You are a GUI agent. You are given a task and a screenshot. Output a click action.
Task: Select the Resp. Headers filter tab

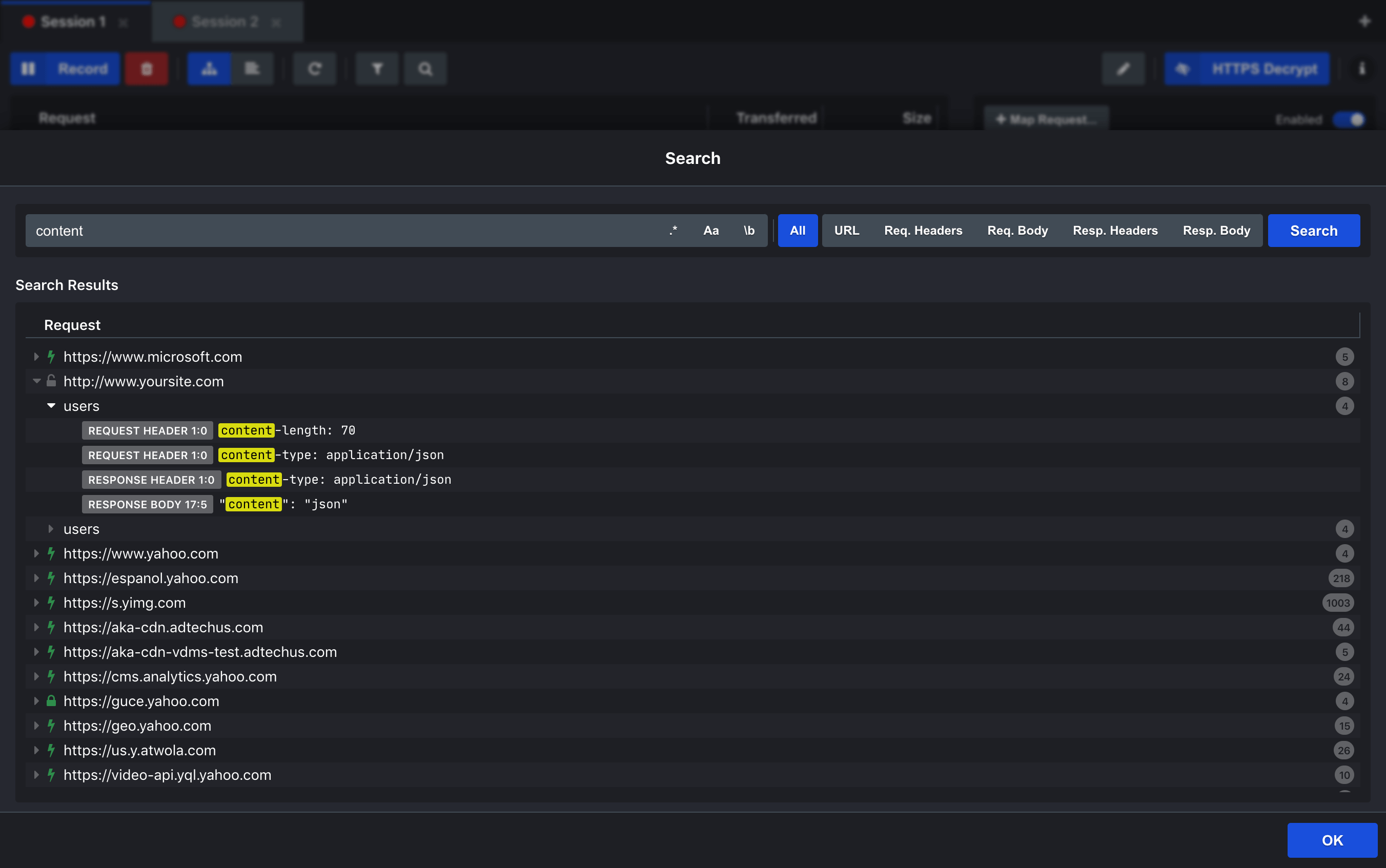tap(1115, 231)
